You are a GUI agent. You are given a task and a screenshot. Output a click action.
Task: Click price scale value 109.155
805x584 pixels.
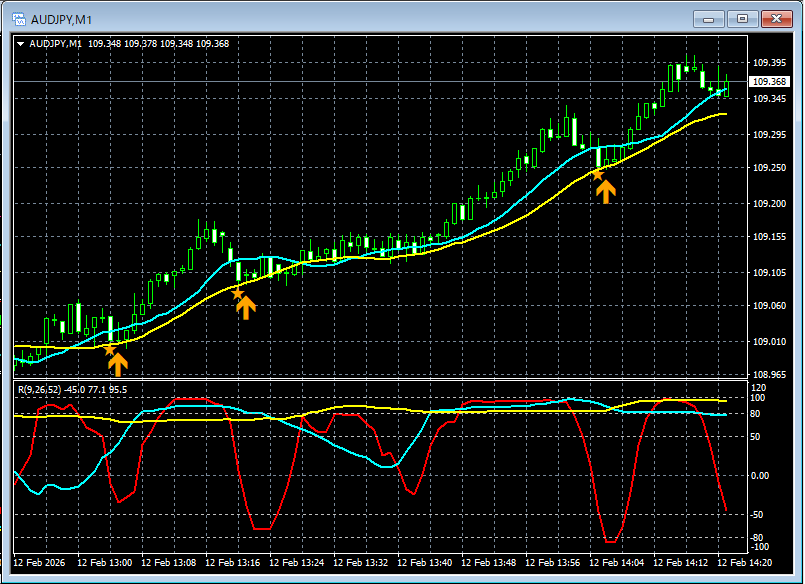769,237
